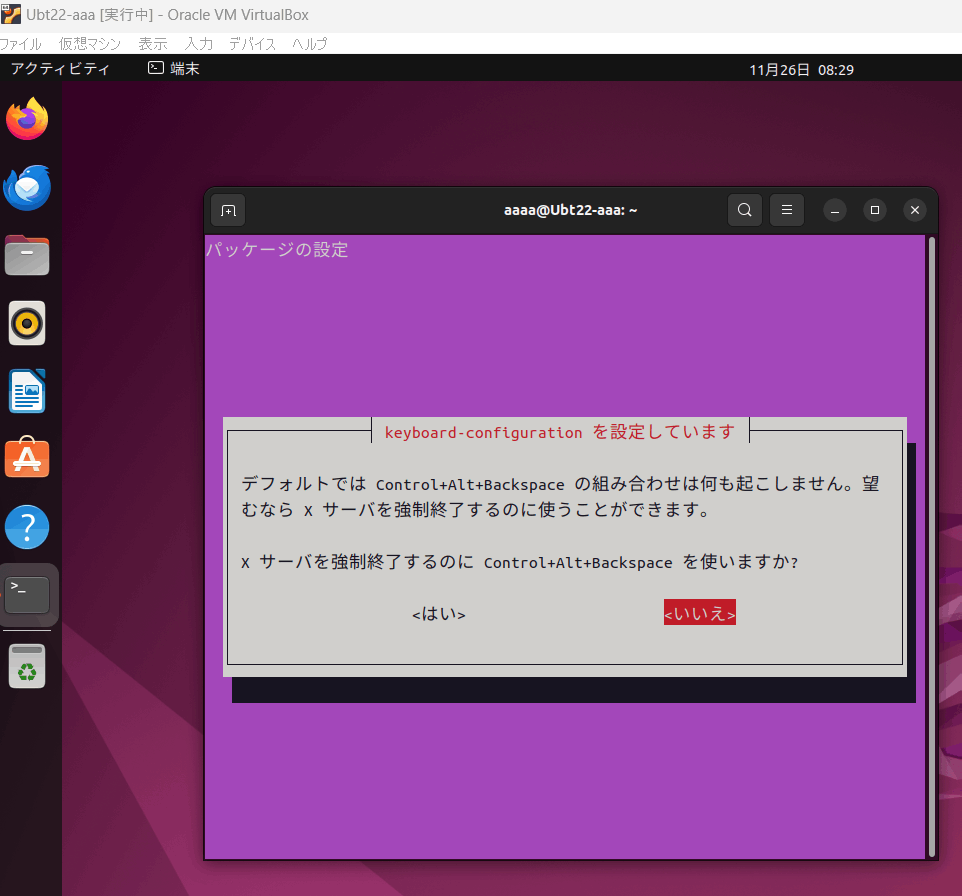The height and width of the screenshot is (896, 962).
Task: Open the 表示 menu
Action: click(153, 44)
